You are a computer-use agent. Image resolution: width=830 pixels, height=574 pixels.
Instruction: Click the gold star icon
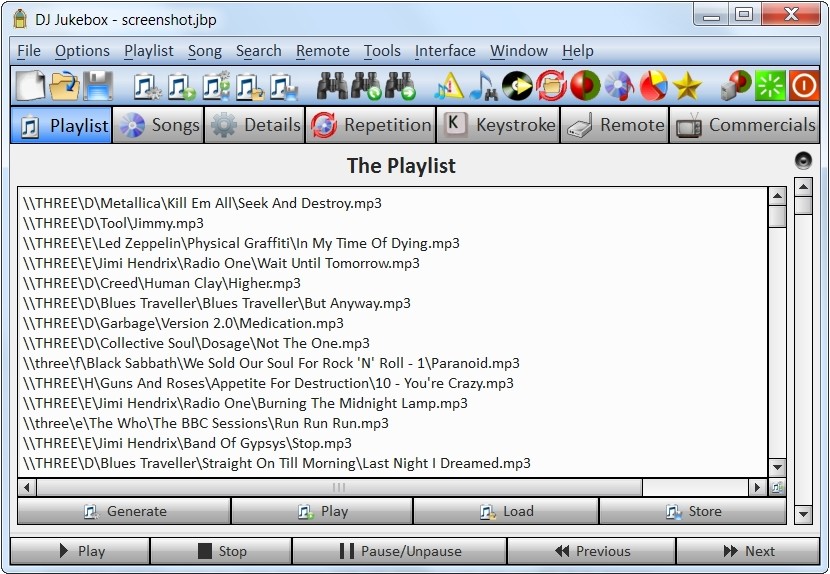click(688, 86)
